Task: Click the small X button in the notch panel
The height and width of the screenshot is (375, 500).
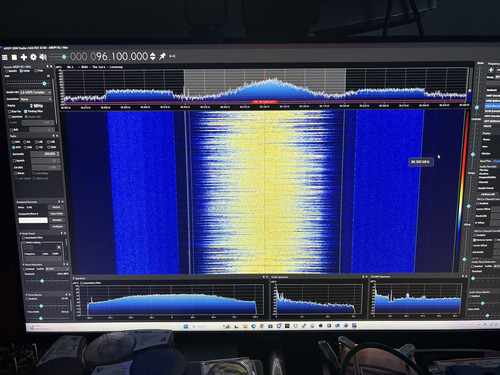Action: (59, 247)
